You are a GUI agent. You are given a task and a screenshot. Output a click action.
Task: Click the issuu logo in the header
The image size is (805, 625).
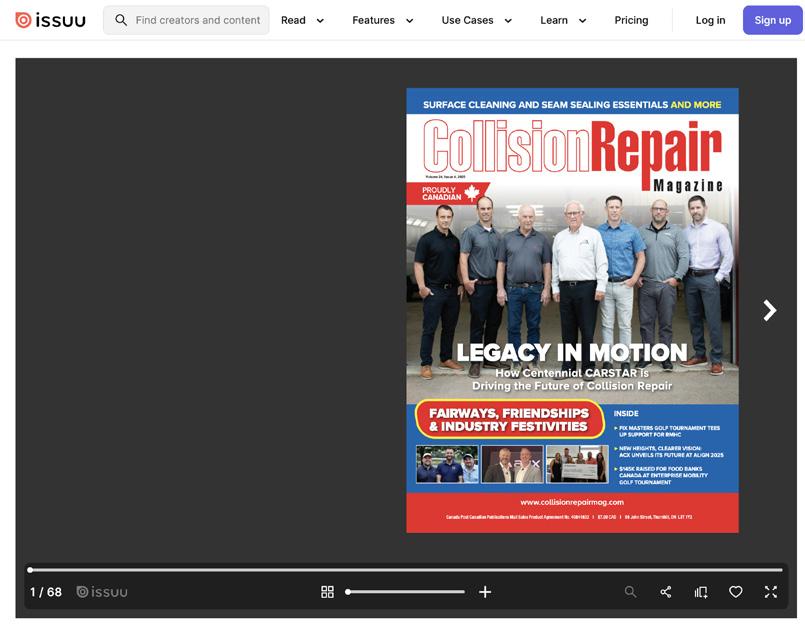[x=50, y=20]
